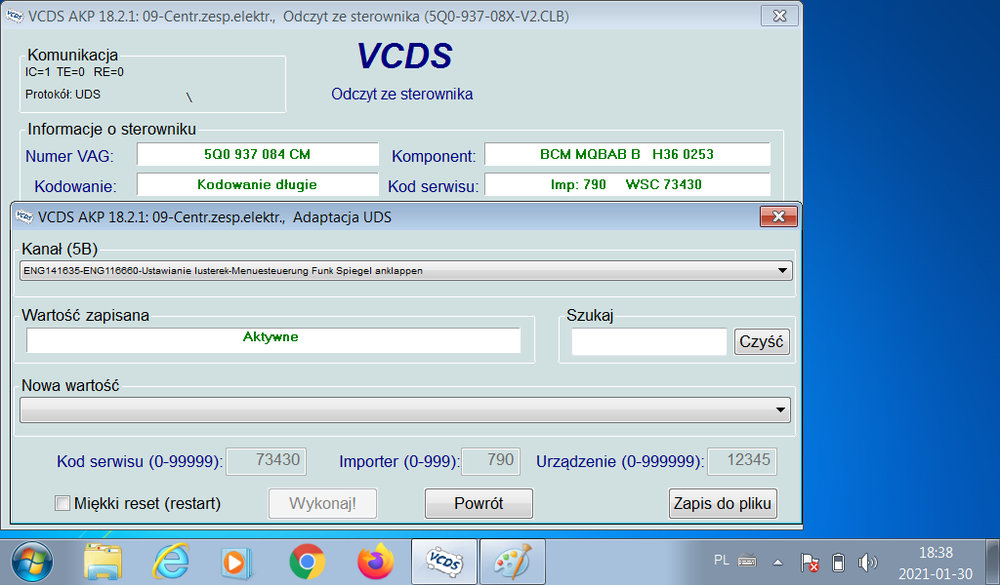Click the PL language indicator
The width and height of the screenshot is (1000, 585).
tap(721, 562)
